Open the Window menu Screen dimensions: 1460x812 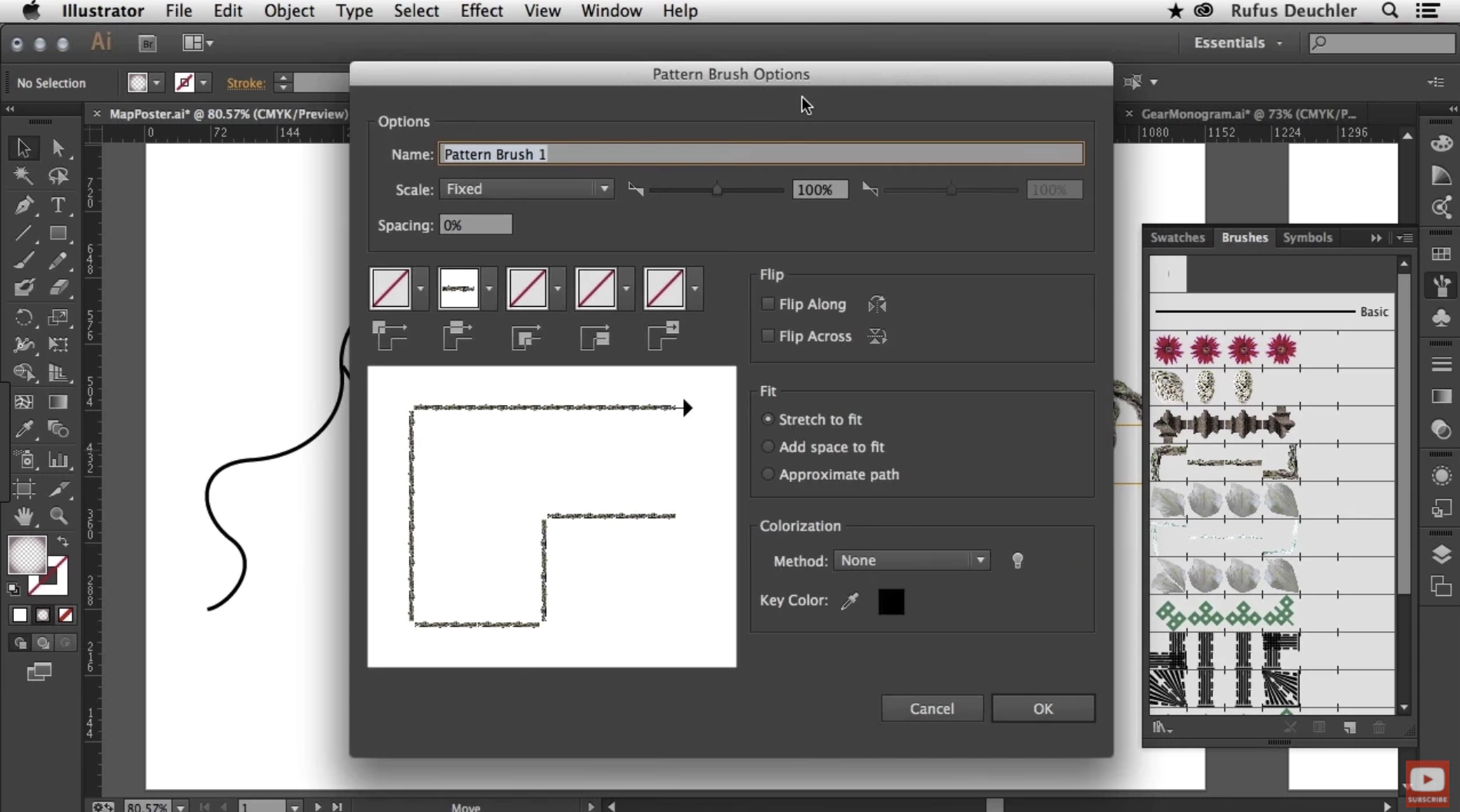pos(610,11)
